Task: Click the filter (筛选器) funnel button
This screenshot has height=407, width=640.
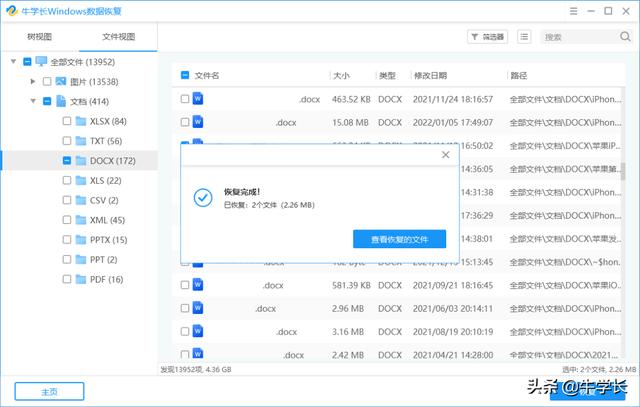Action: click(x=487, y=37)
